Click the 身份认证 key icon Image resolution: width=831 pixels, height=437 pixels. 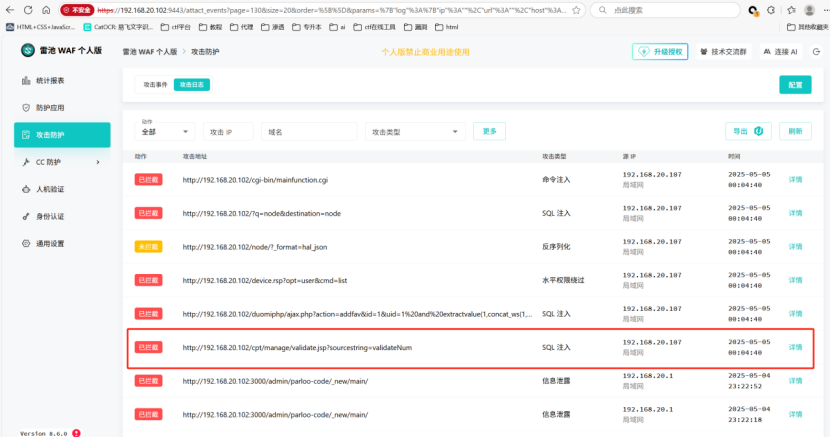tap(26, 216)
